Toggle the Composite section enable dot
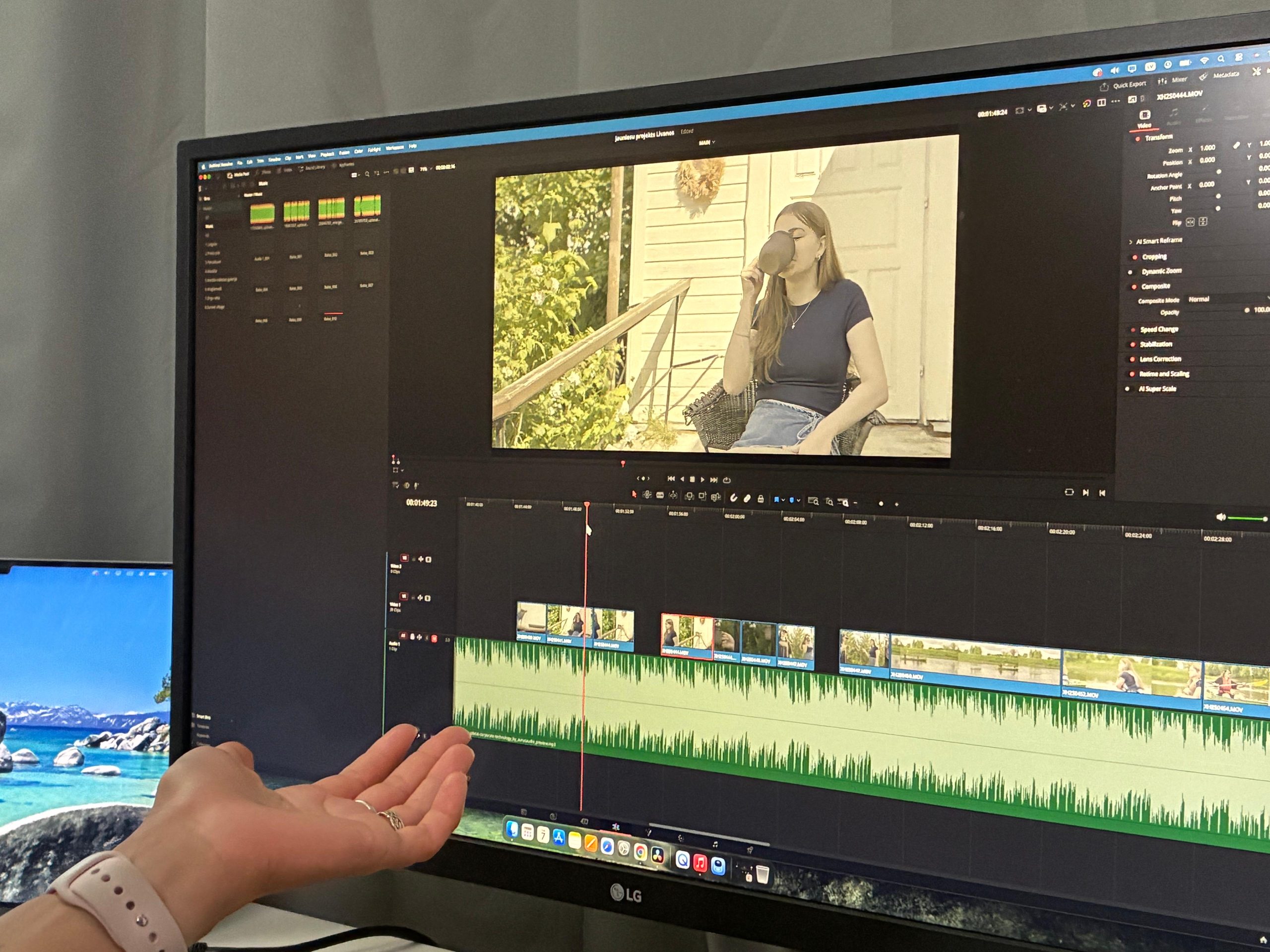The height and width of the screenshot is (952, 1270). click(x=1134, y=287)
